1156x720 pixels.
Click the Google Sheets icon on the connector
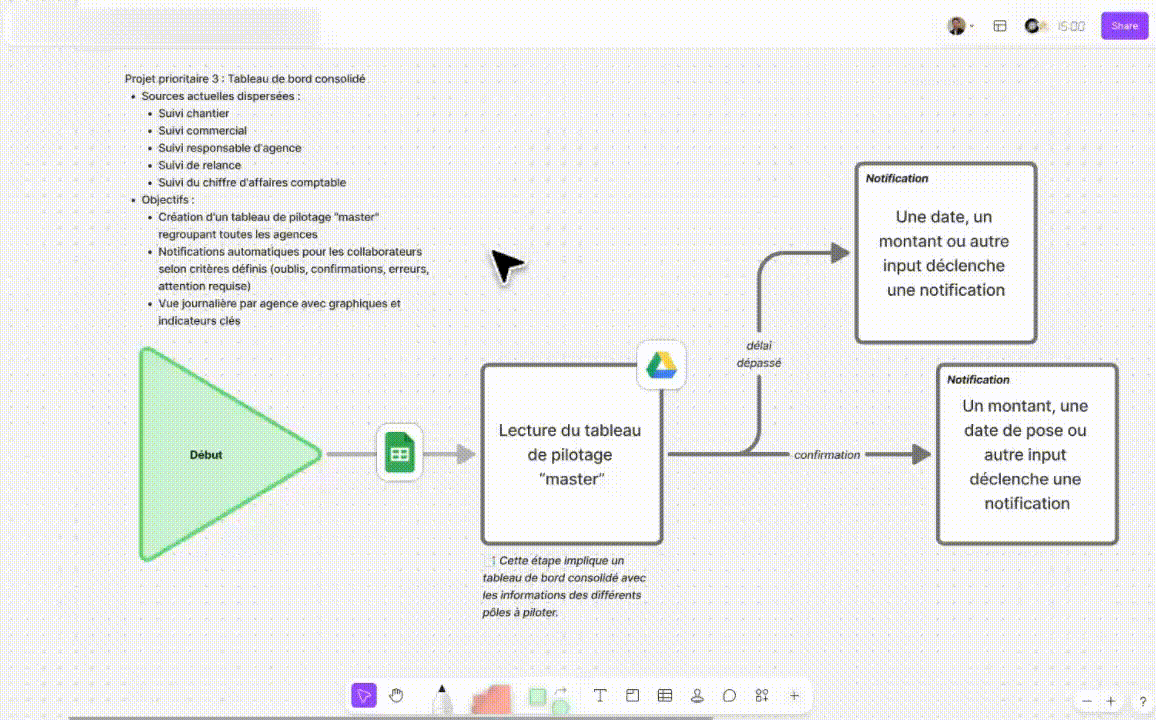[399, 452]
